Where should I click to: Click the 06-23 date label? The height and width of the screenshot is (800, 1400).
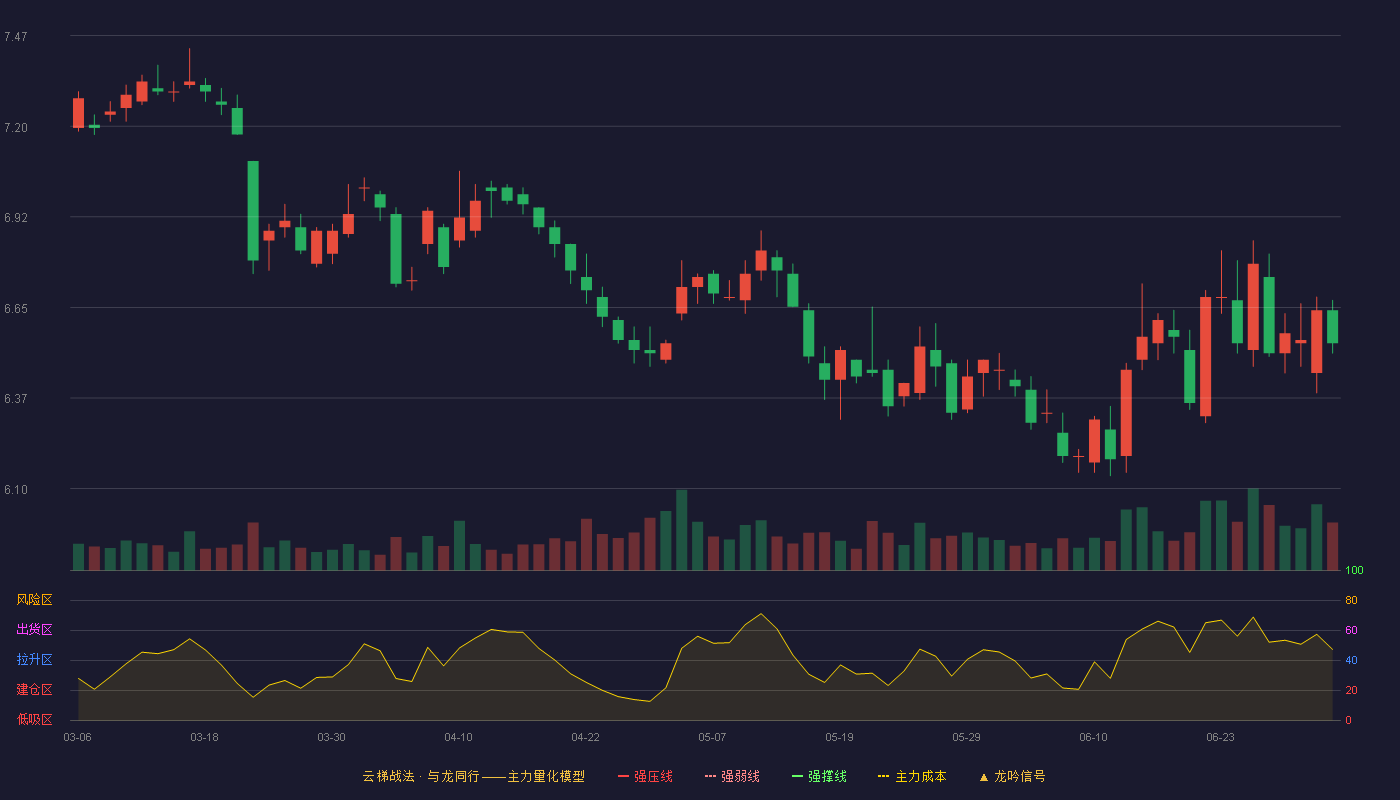coord(1221,737)
